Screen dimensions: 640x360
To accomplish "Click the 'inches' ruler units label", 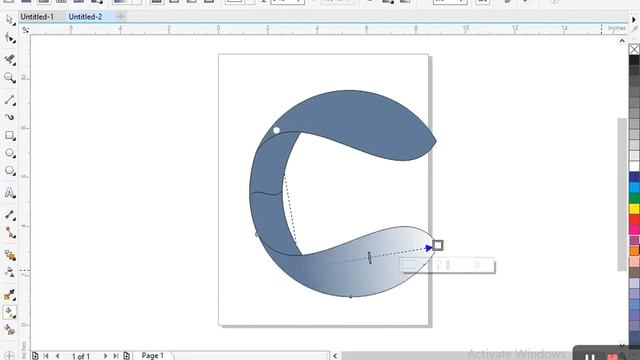I will point(616,28).
